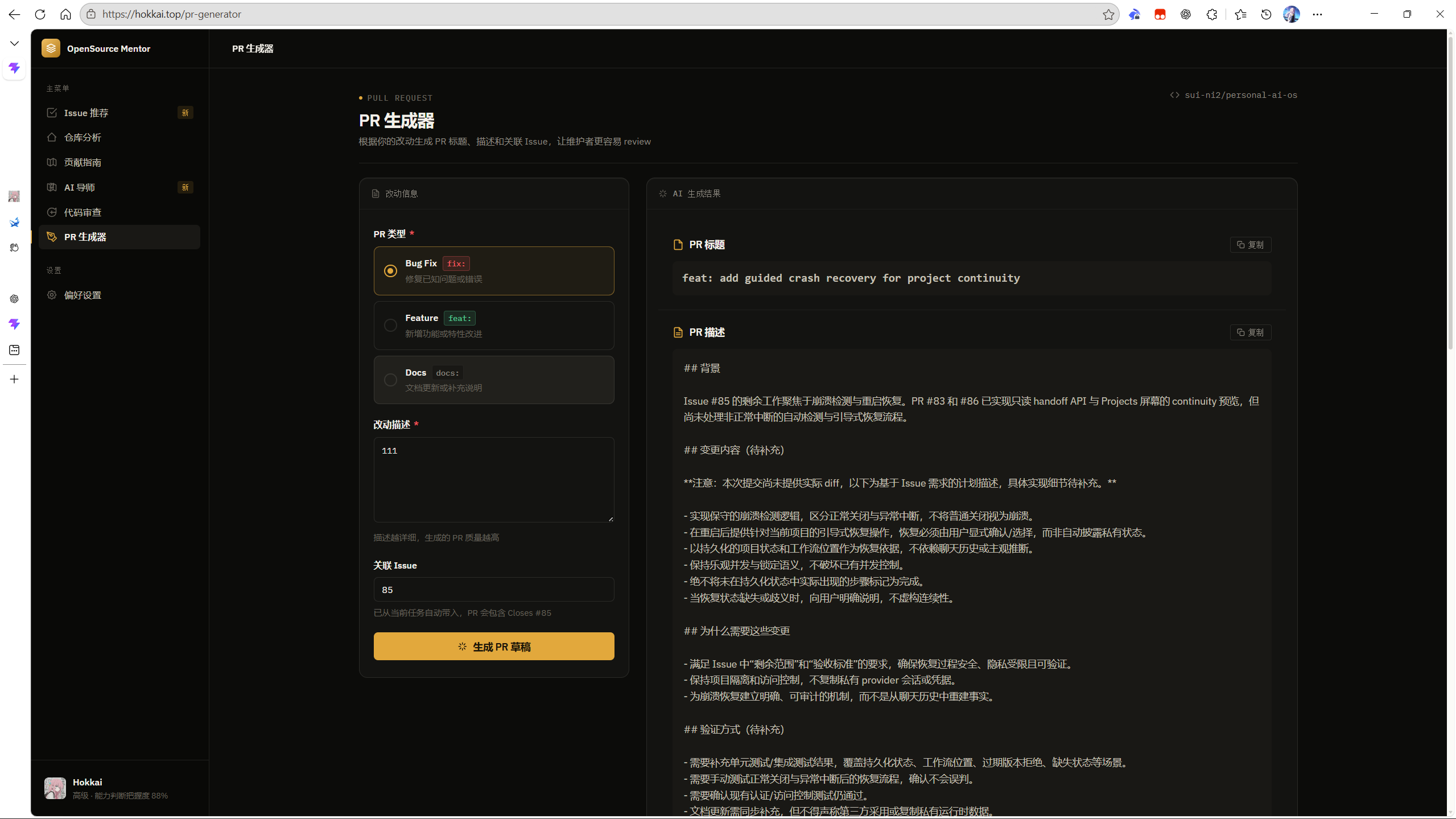
Task: Click the "新" badge beside Issue 推荐
Action: [x=185, y=113]
